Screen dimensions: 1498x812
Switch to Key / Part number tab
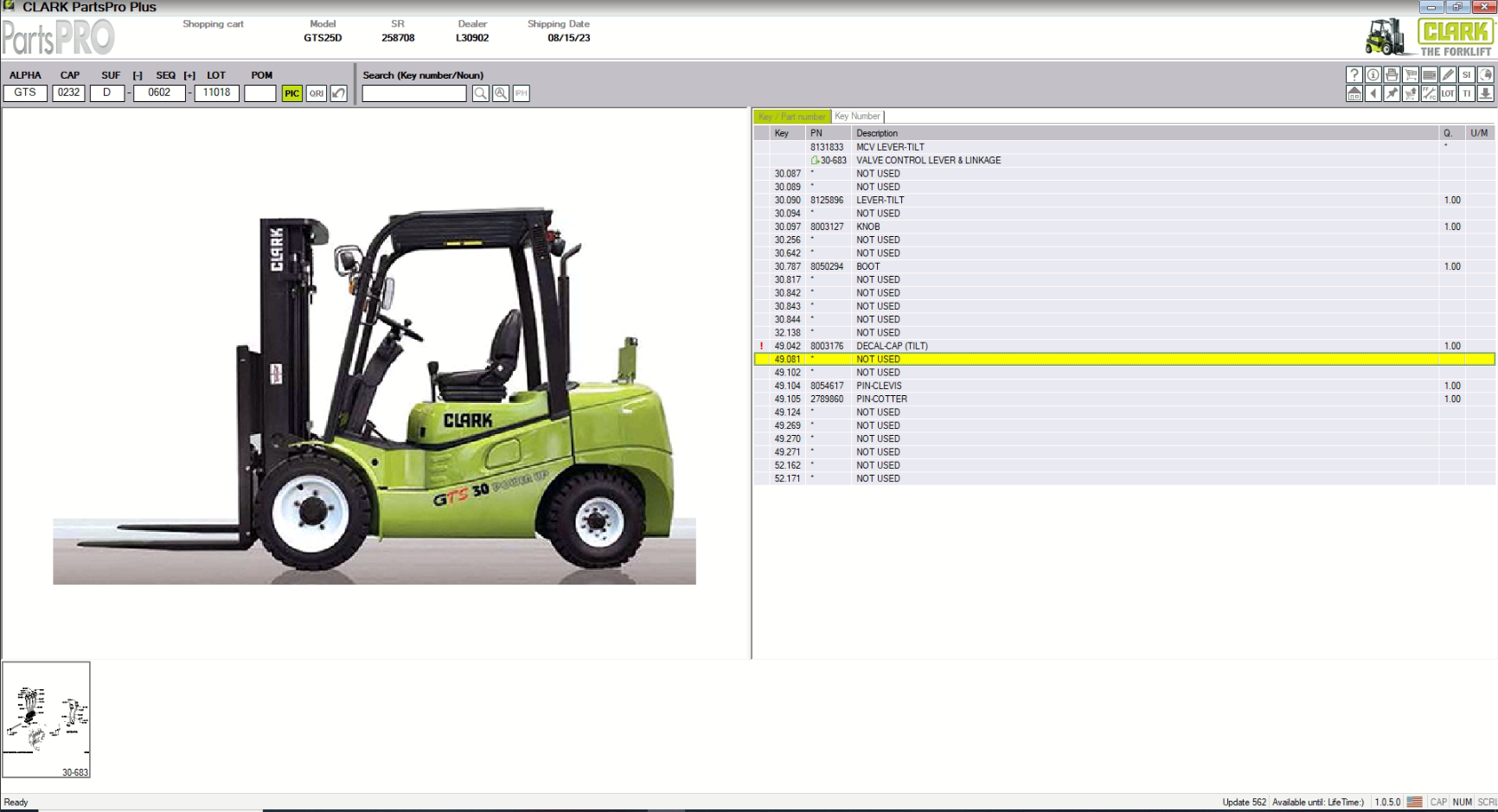tap(792, 117)
